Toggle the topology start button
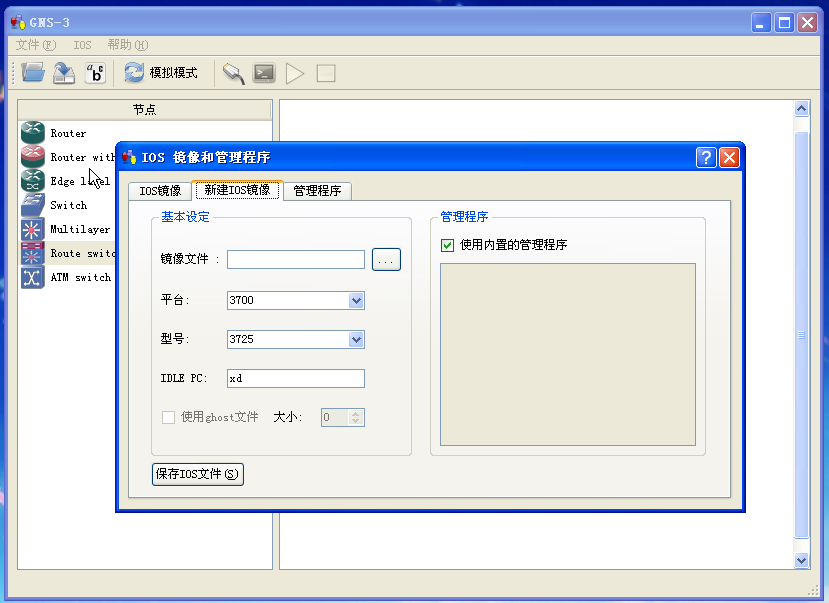Viewport: 829px width, 603px height. (294, 72)
